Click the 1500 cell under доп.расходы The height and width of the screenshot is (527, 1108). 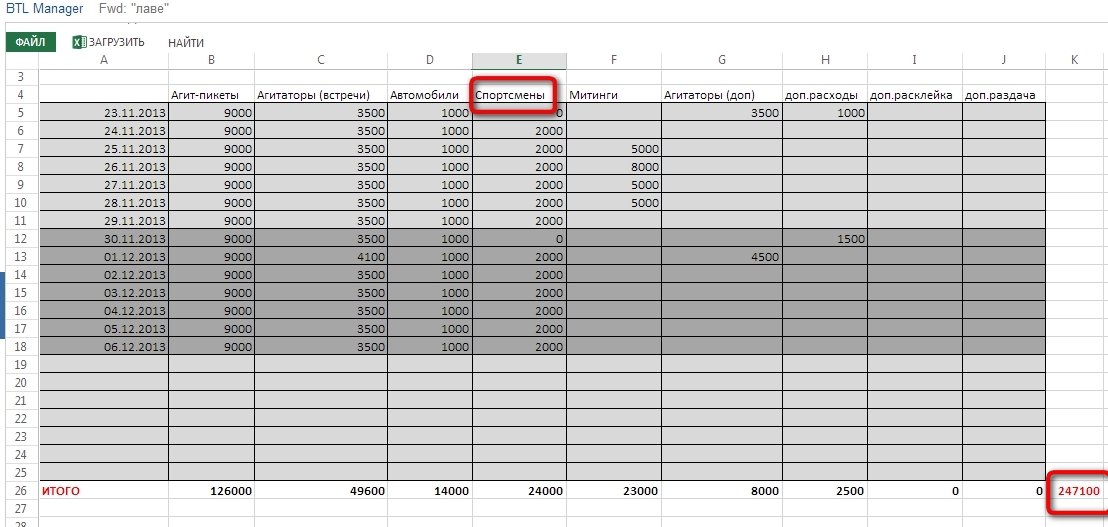pyautogui.click(x=824, y=239)
